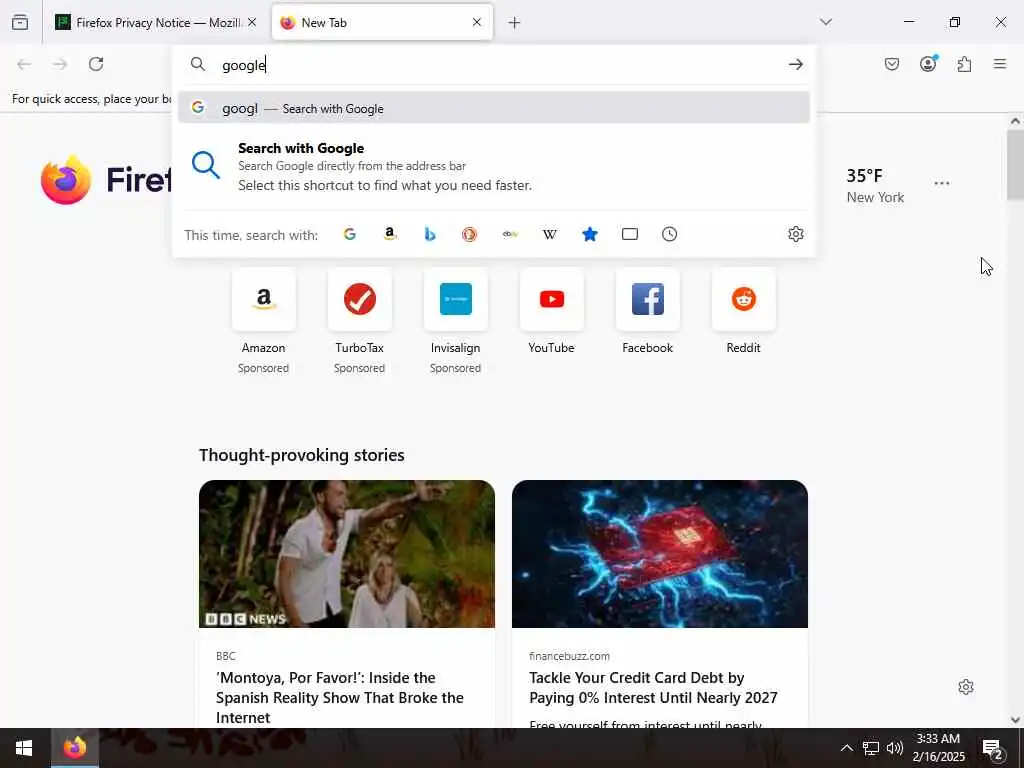Image resolution: width=1024 pixels, height=768 pixels.
Task: Search this time with eBay icon
Action: tap(510, 234)
